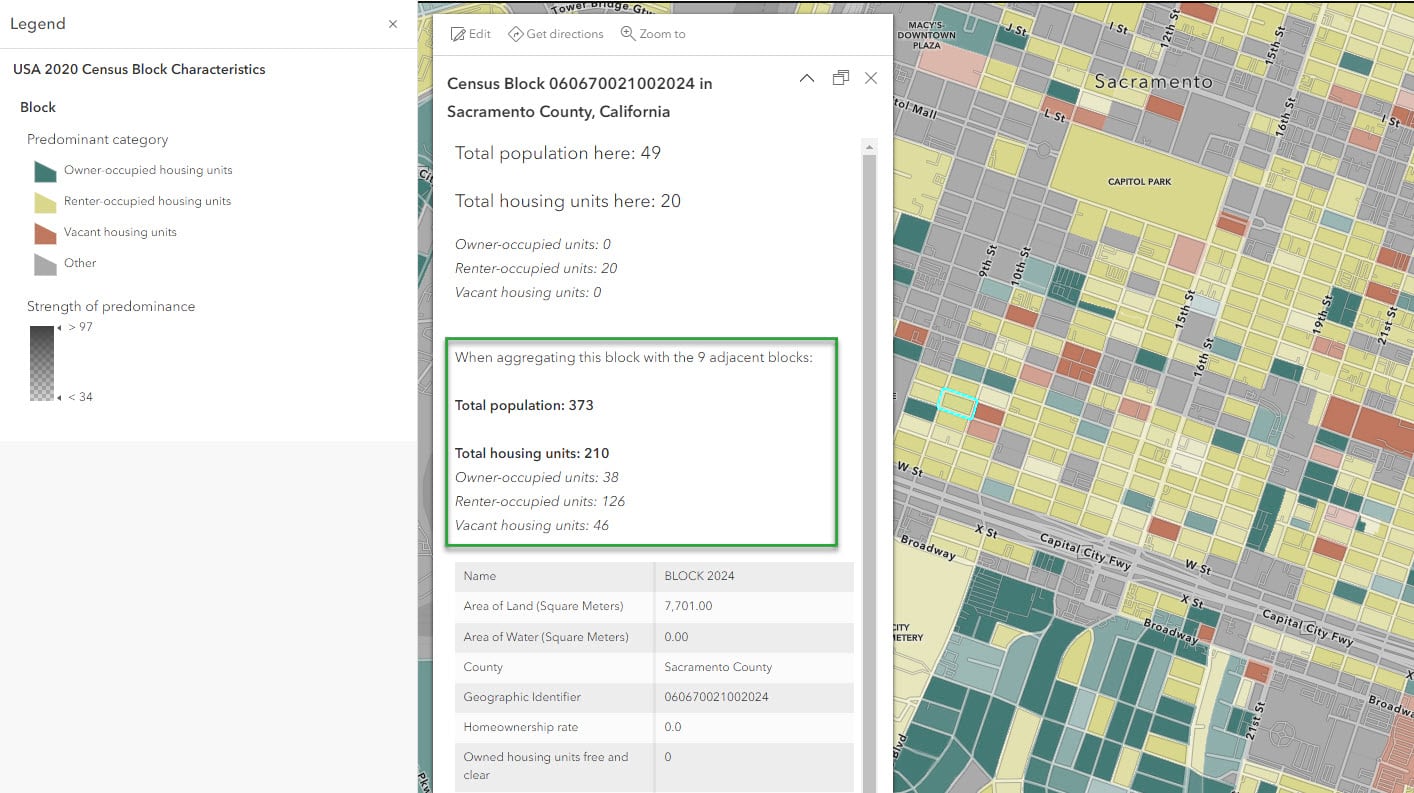
Task: Click the popup title Census Block 060670021002024
Action: (580, 97)
